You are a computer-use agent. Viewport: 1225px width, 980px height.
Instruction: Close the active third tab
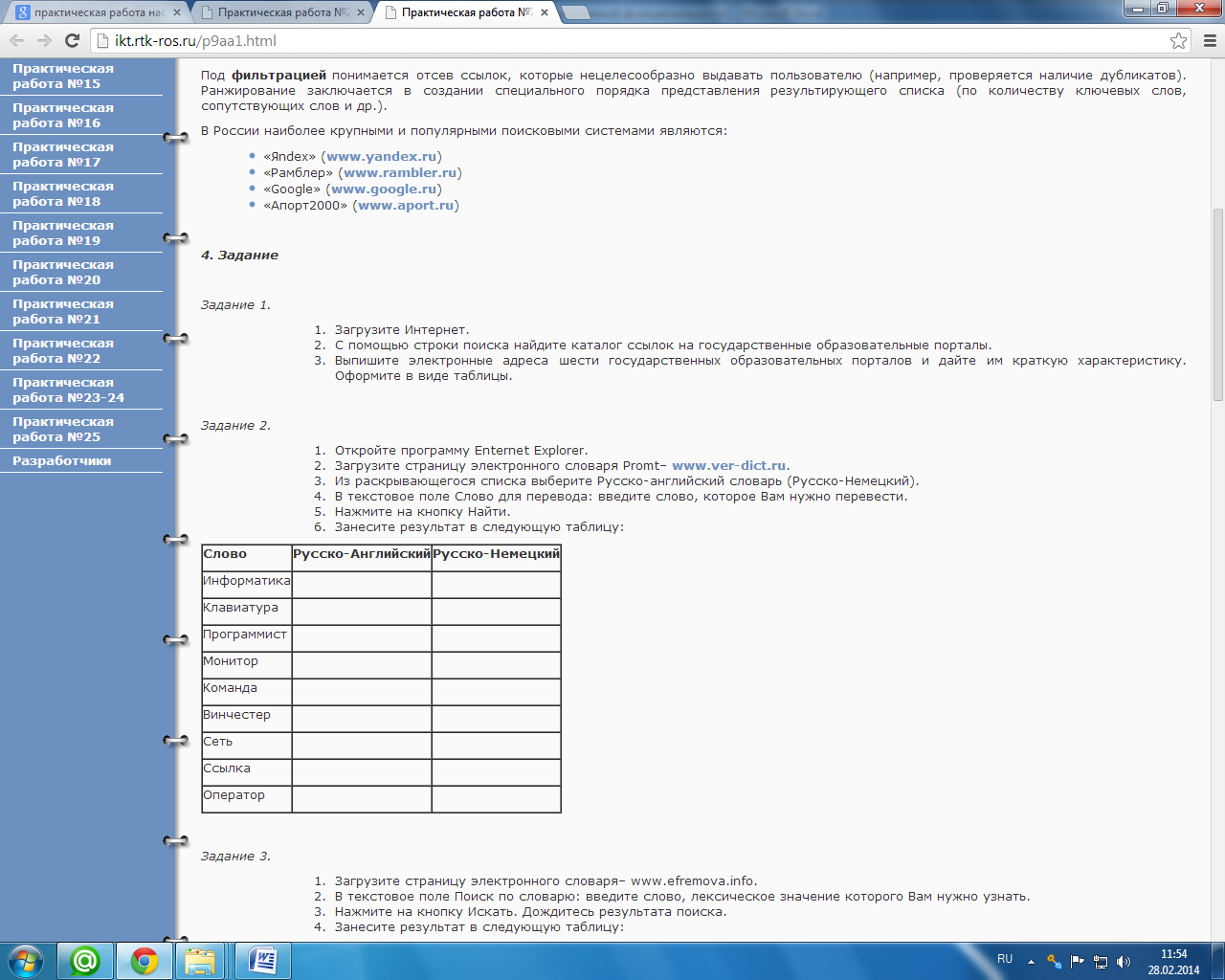tap(545, 12)
